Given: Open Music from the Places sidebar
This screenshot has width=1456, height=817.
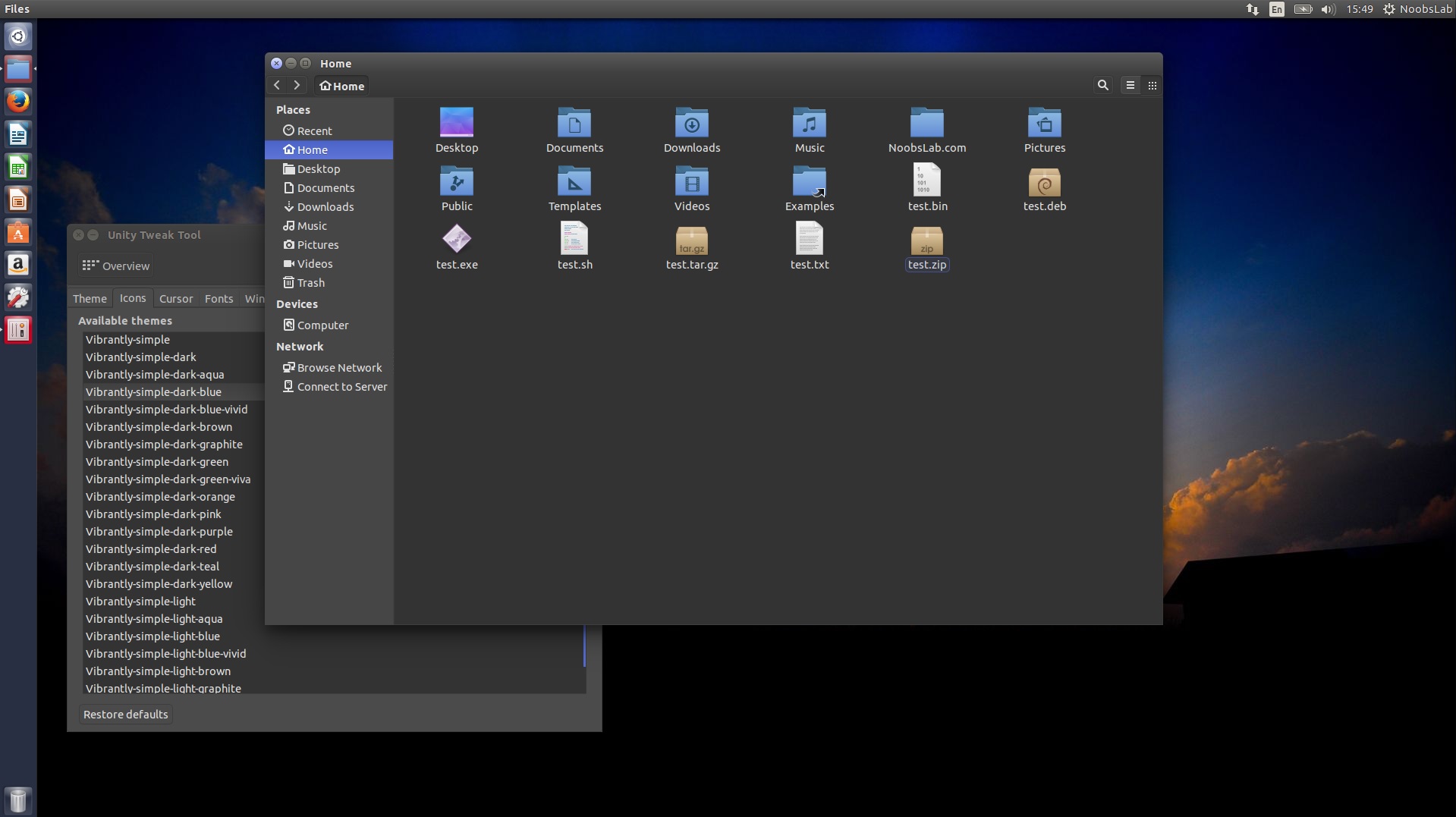Looking at the screenshot, I should (329, 226).
